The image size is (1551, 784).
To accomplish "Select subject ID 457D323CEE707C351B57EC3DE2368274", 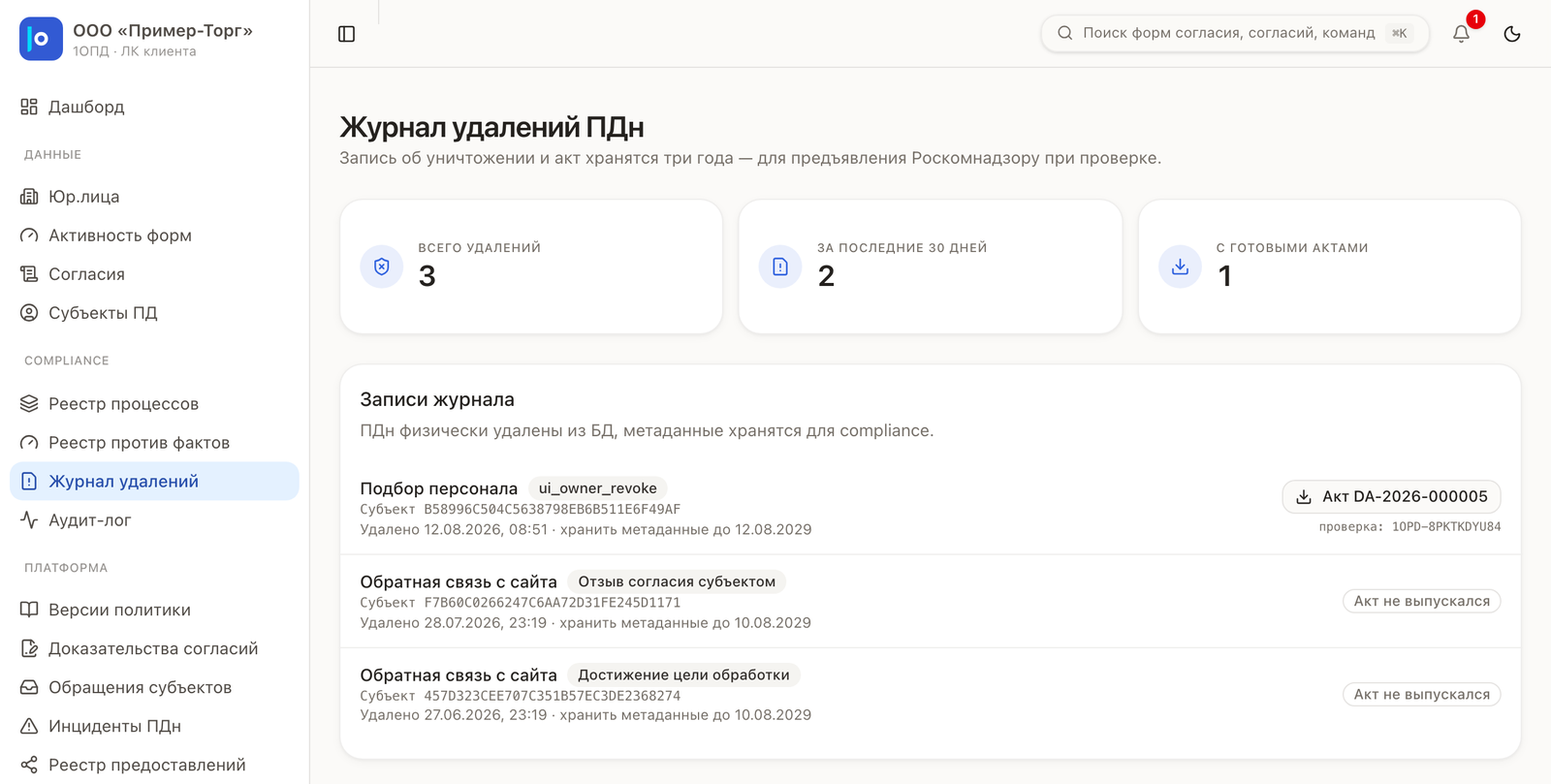I will point(553,695).
